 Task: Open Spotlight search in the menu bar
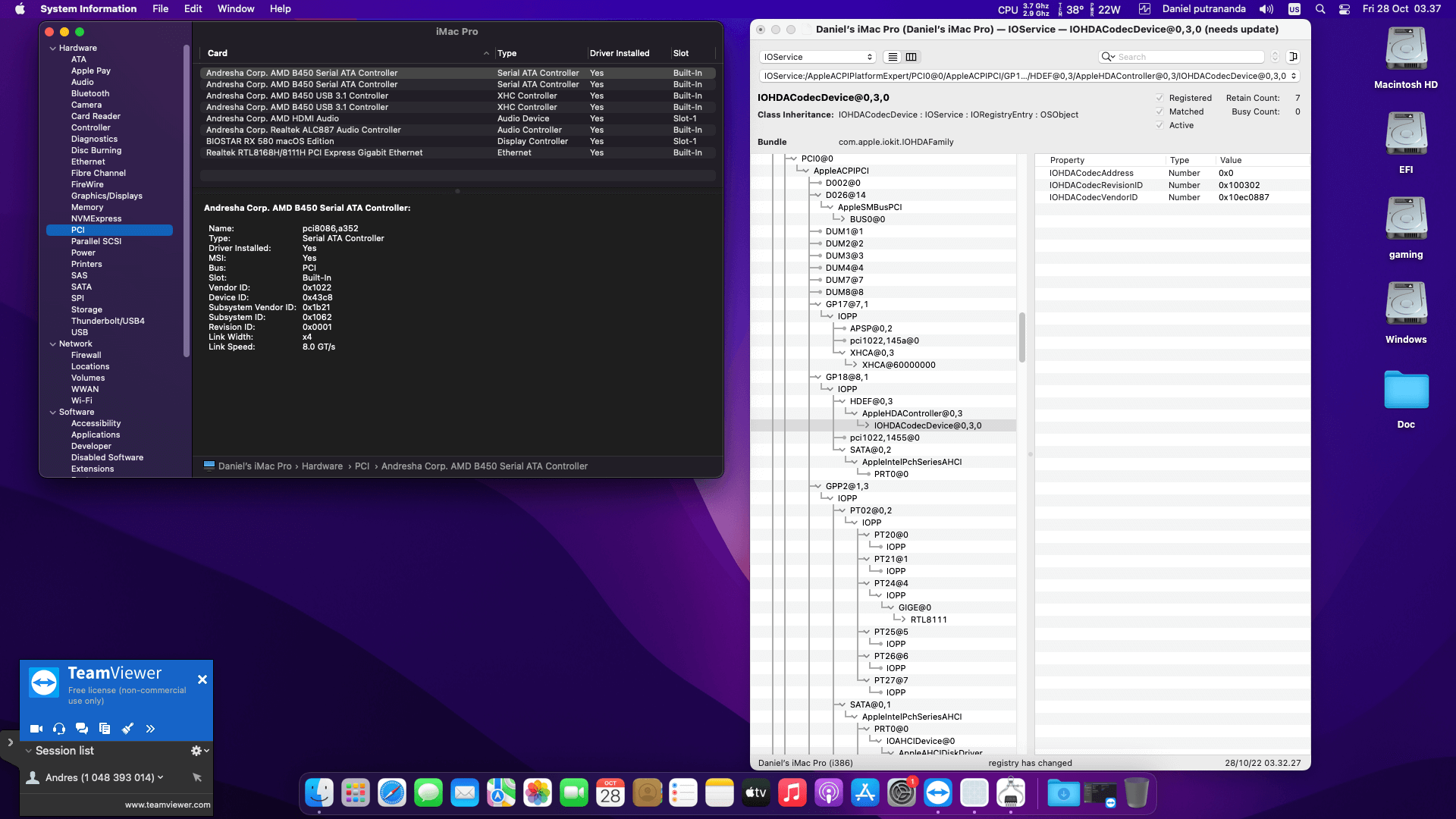coord(1320,9)
